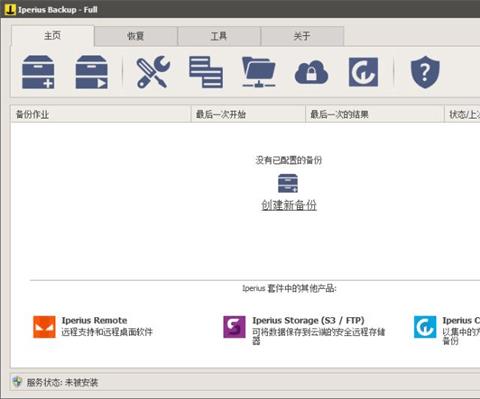Image resolution: width=480 pixels, height=399 pixels.
Task: Click the purple Iperius Storage icon
Action: pyautogui.click(x=234, y=327)
